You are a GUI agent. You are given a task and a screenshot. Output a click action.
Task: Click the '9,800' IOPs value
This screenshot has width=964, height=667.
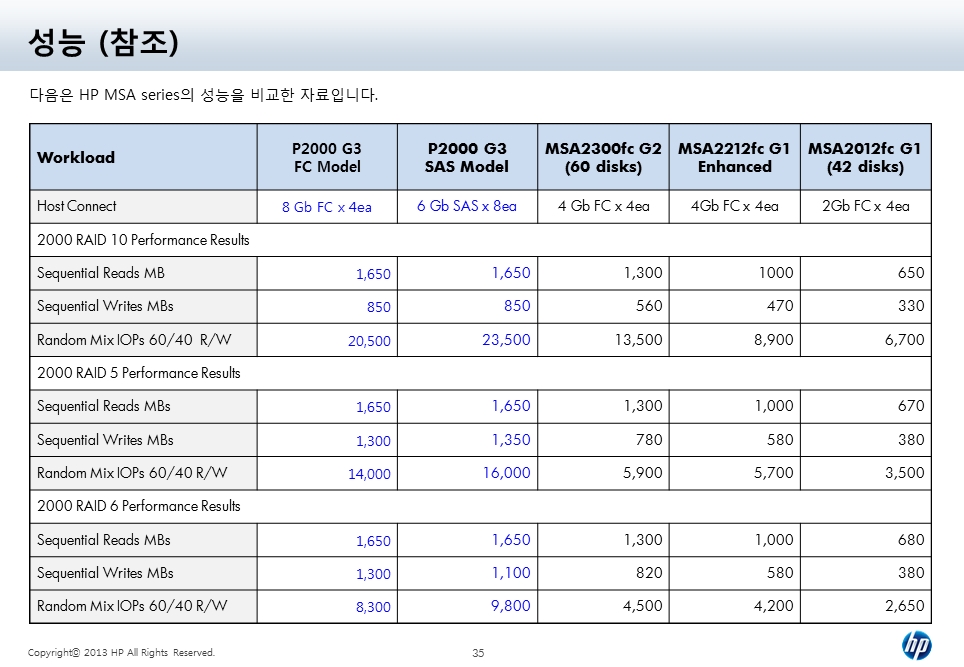coord(510,606)
